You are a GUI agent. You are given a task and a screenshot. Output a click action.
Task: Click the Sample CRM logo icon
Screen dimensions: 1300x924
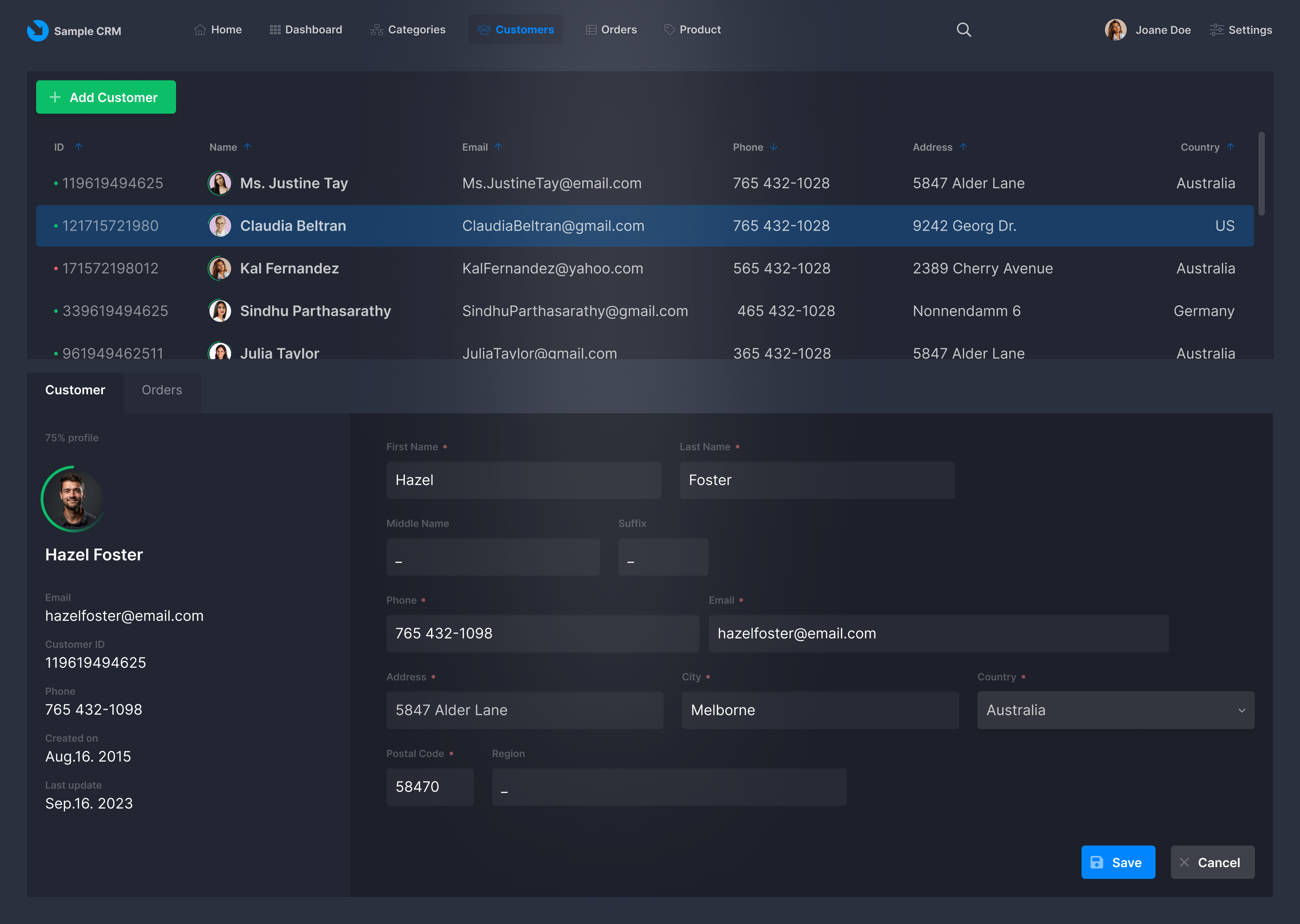(37, 30)
